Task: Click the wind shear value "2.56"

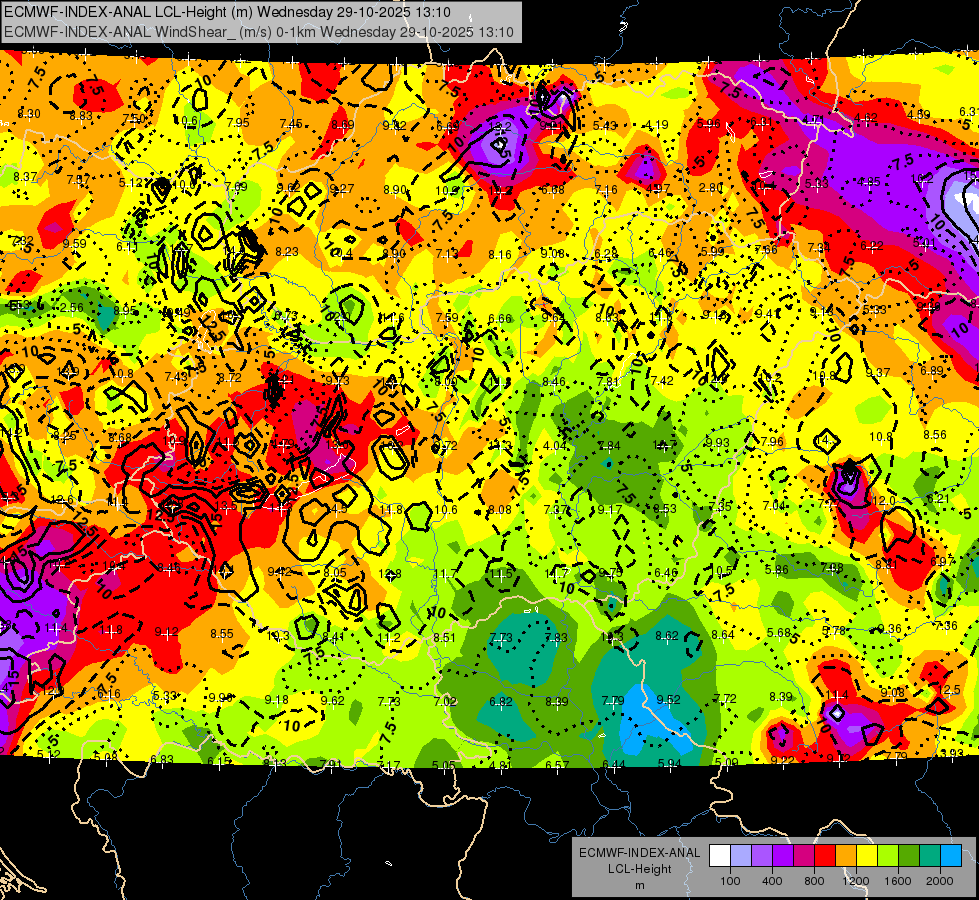Action: tap(72, 308)
